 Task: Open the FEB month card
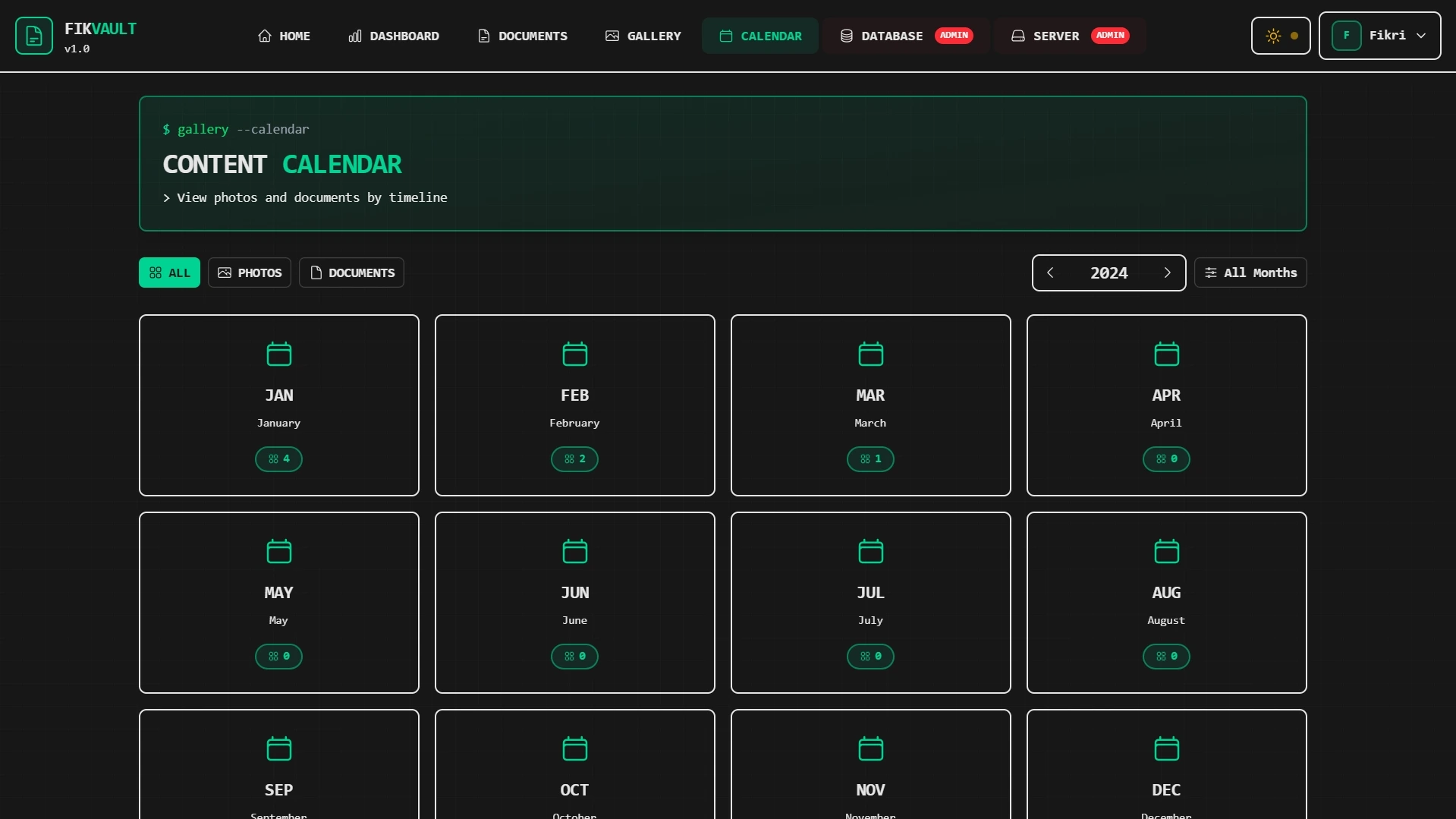[575, 405]
